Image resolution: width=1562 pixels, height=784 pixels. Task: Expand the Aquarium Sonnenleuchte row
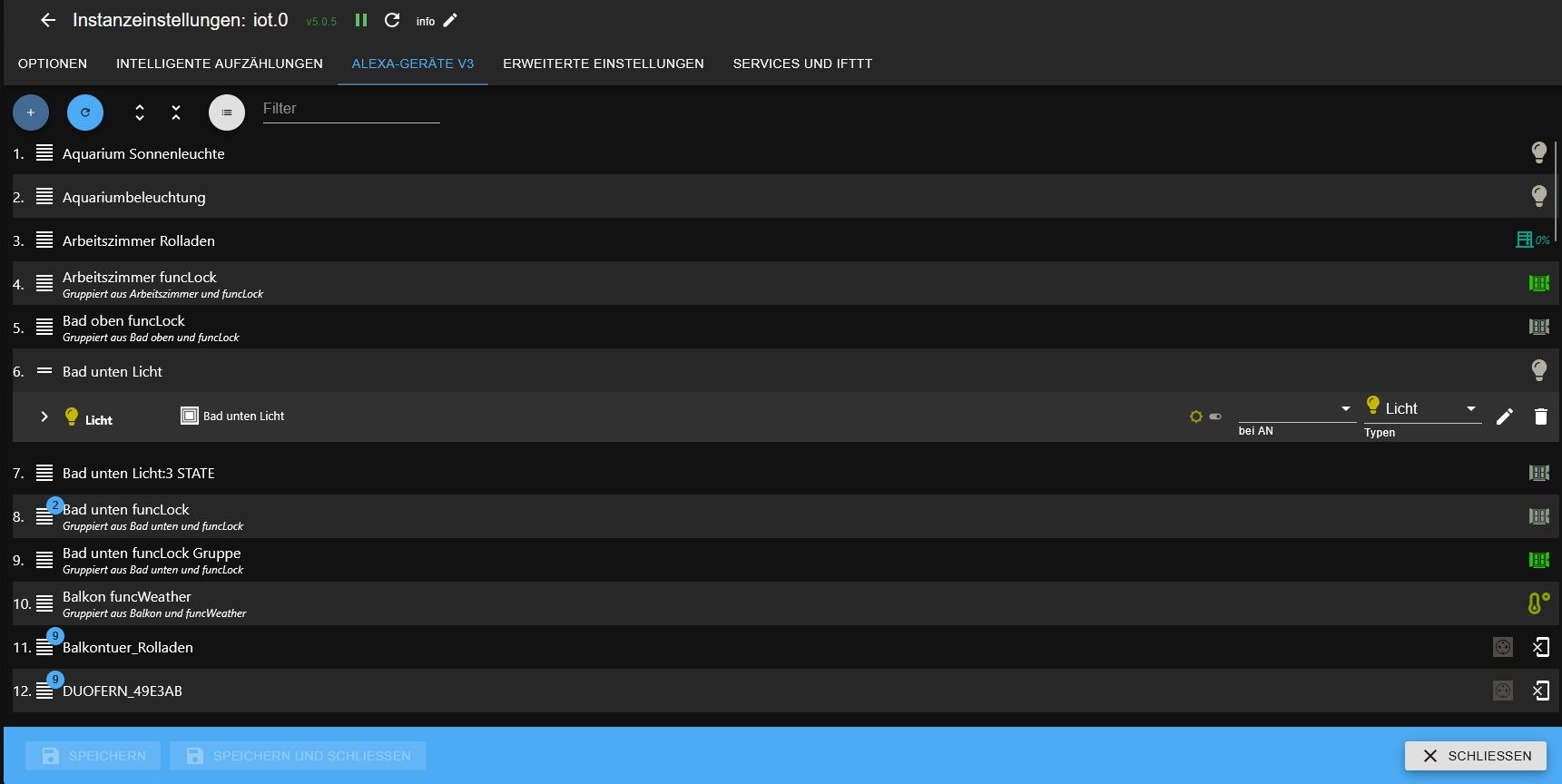44,152
